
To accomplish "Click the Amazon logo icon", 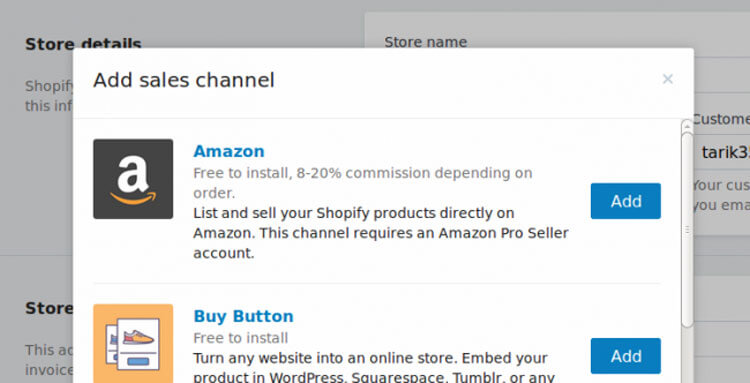I will point(133,179).
